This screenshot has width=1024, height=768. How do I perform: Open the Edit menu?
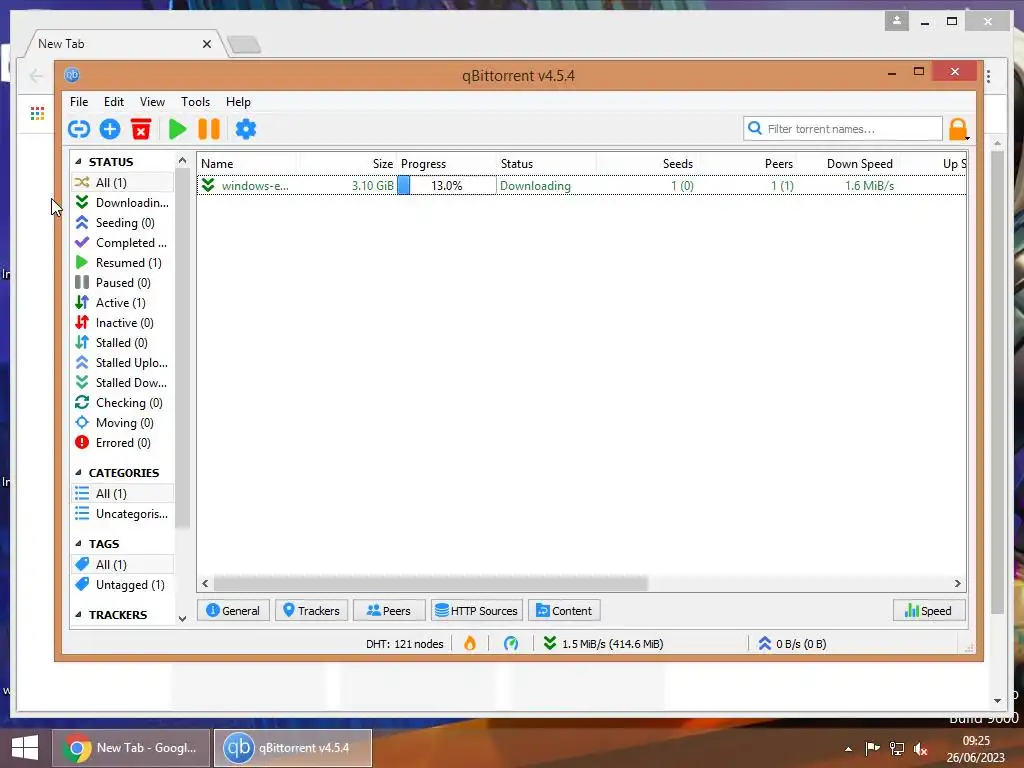[x=114, y=102]
